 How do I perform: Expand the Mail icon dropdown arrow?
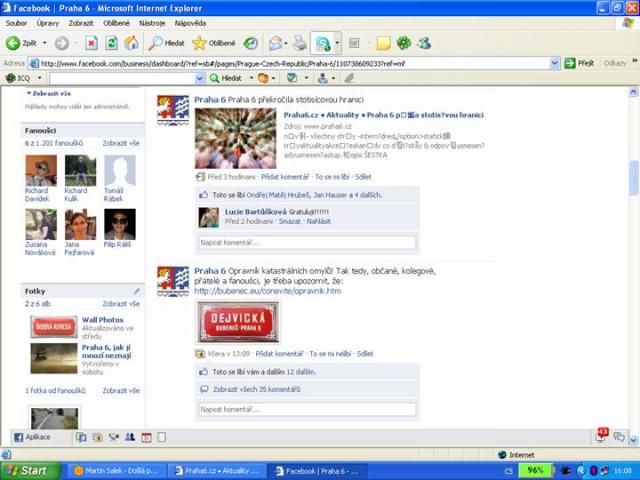click(x=286, y=43)
